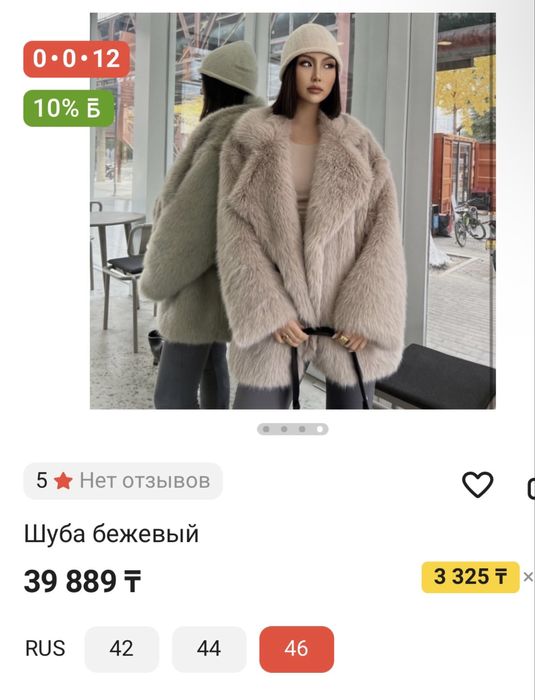Select size 46

tap(297, 649)
